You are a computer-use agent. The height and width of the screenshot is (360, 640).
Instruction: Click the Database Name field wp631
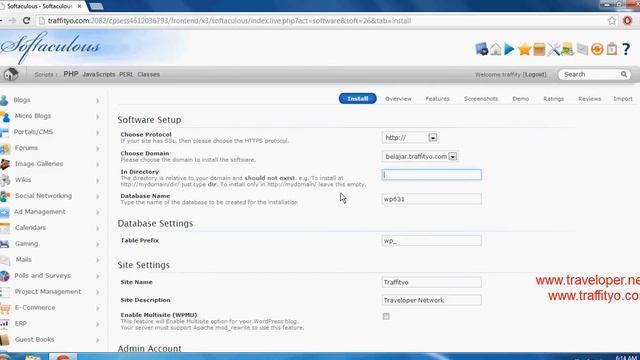pyautogui.click(x=431, y=199)
